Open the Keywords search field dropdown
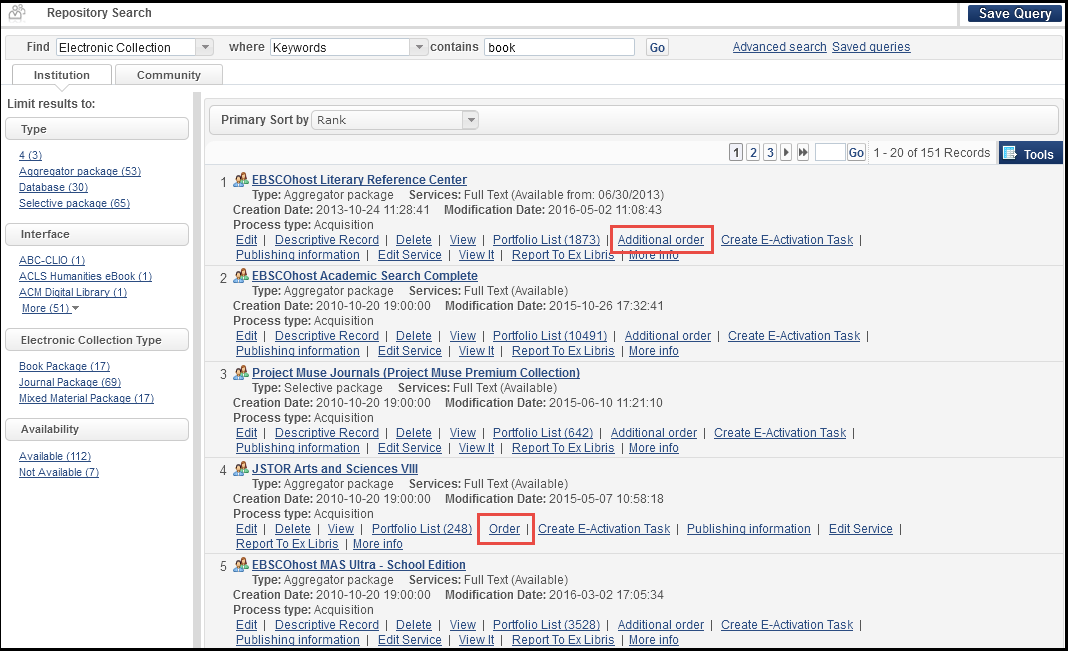 click(x=420, y=47)
